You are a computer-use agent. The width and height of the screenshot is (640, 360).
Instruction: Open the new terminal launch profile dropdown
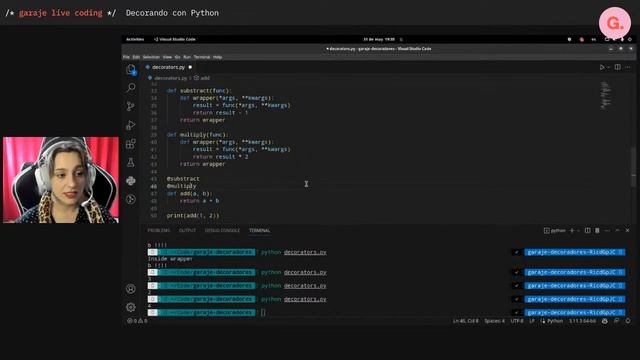tap(578, 231)
